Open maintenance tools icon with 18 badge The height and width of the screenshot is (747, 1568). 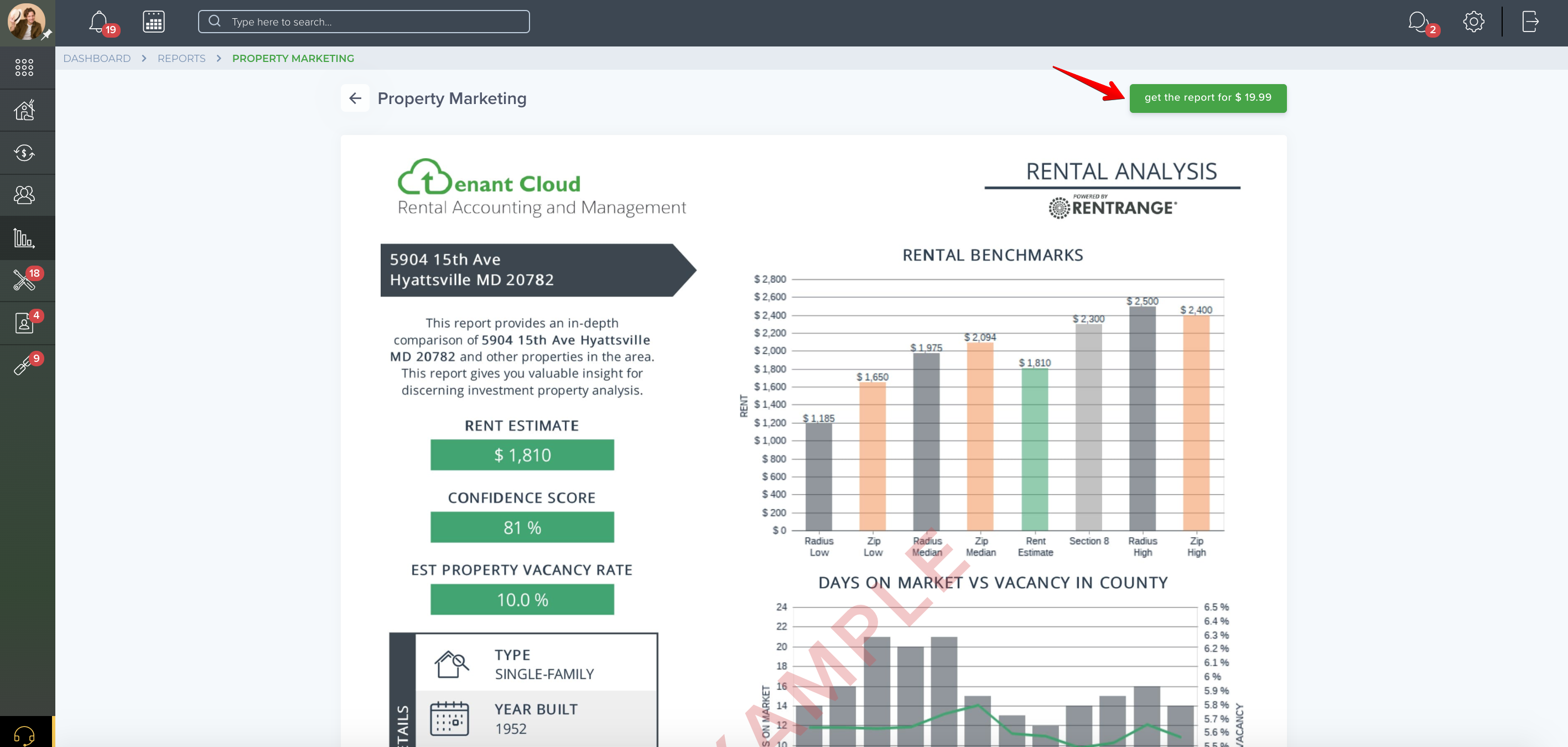pos(24,280)
